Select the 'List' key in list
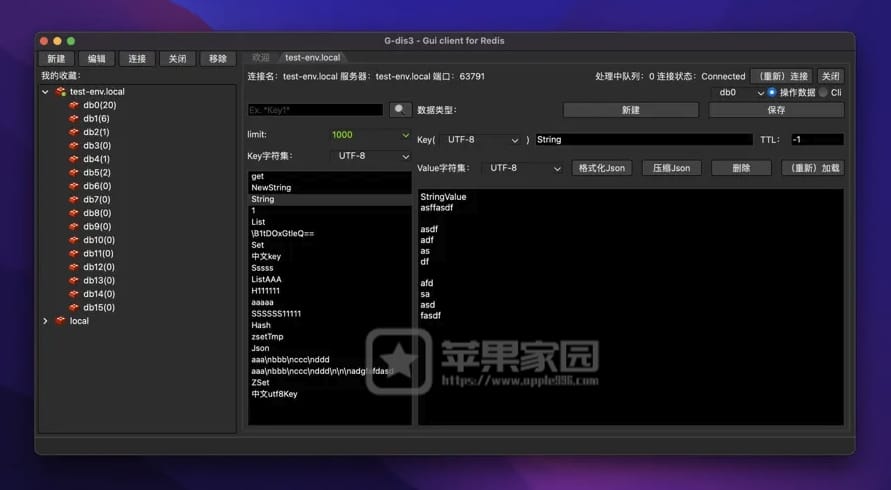Viewport: 891px width, 490px height. 330,222
